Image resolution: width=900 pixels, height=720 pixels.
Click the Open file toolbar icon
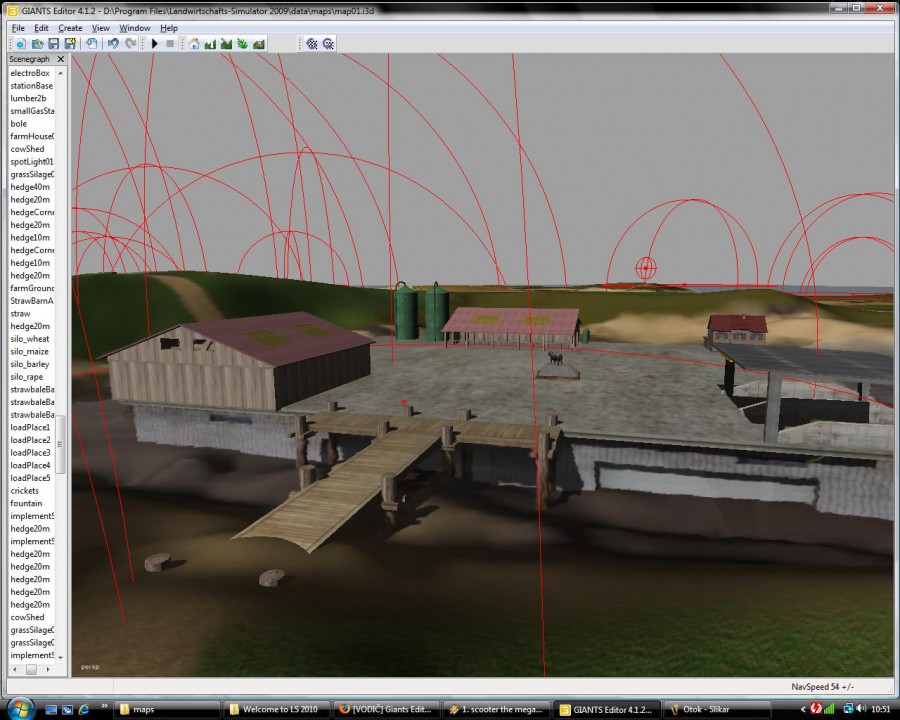37,44
